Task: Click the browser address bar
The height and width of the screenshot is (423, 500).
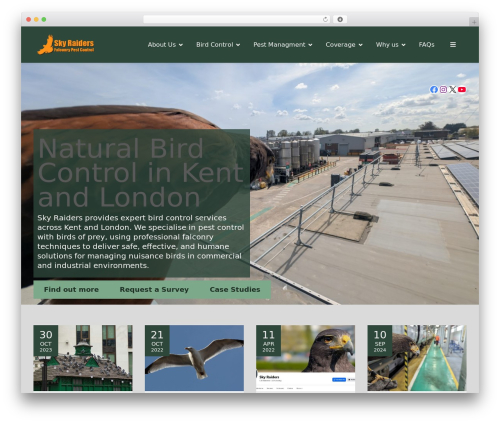Action: point(237,19)
